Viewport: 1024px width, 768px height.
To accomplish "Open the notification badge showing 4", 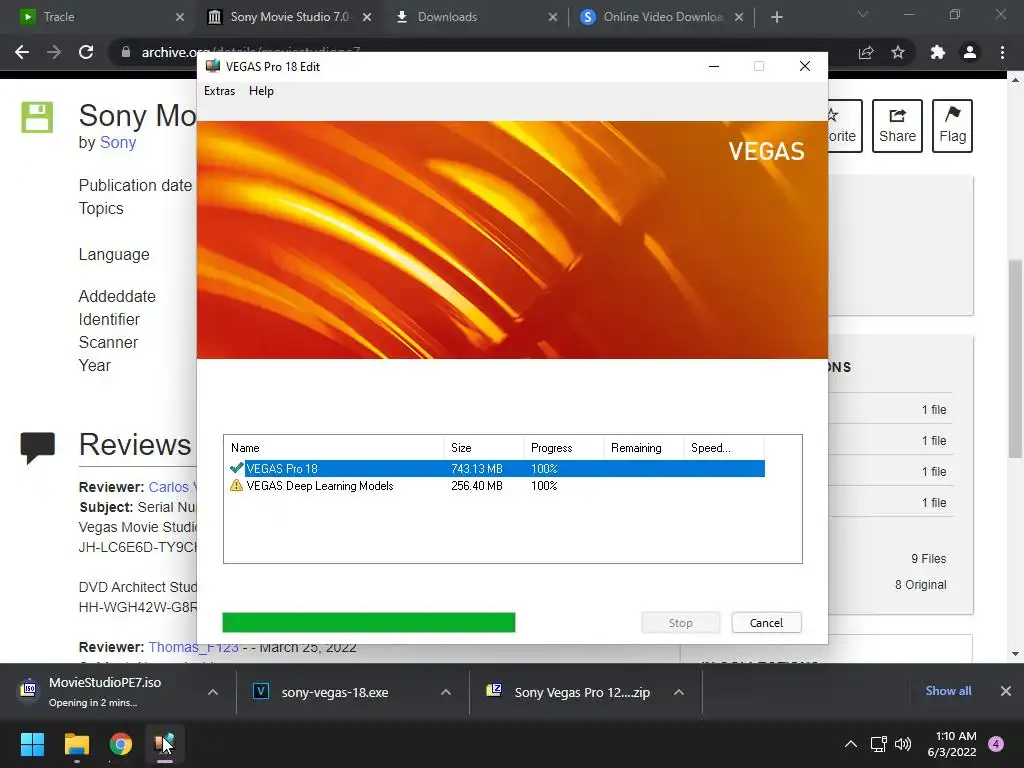I will click(996, 744).
